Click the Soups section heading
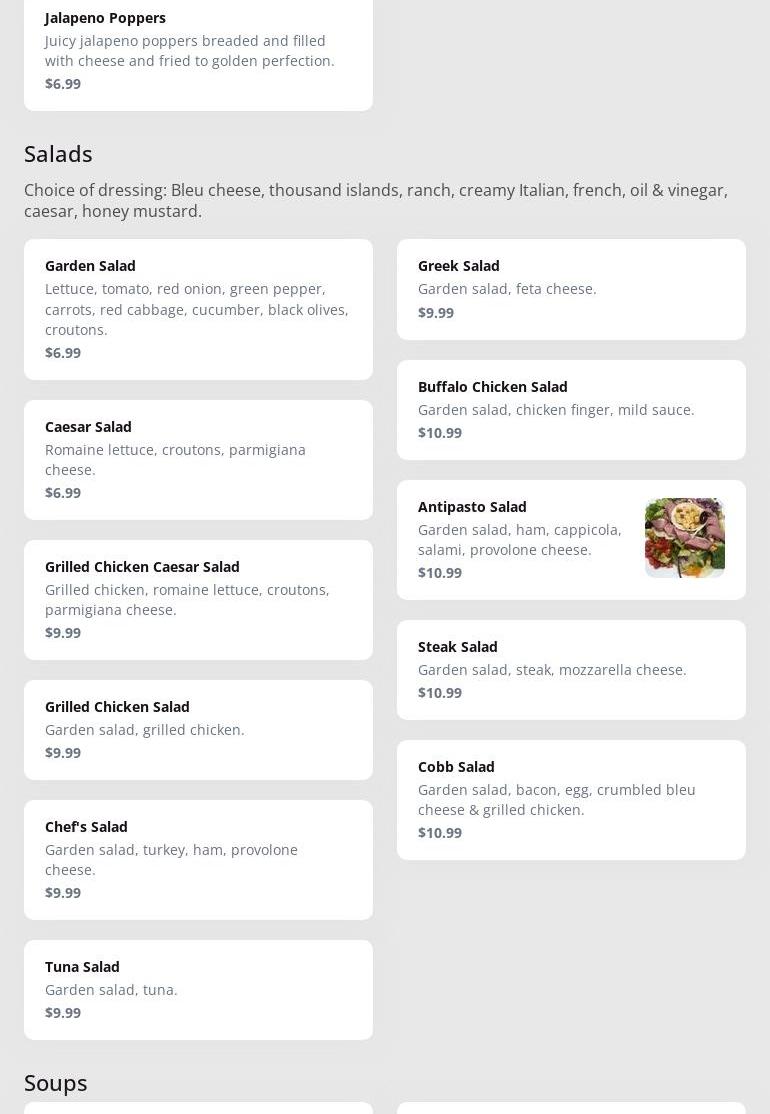The width and height of the screenshot is (770, 1114). pyautogui.click(x=56, y=1083)
